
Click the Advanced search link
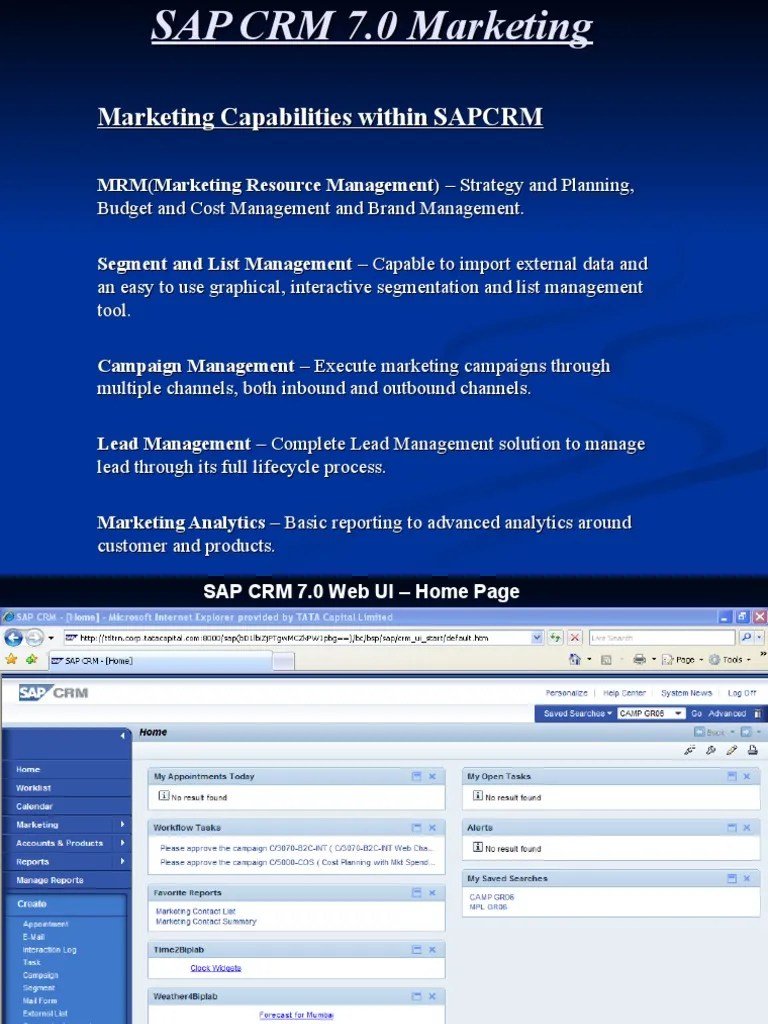click(x=727, y=714)
